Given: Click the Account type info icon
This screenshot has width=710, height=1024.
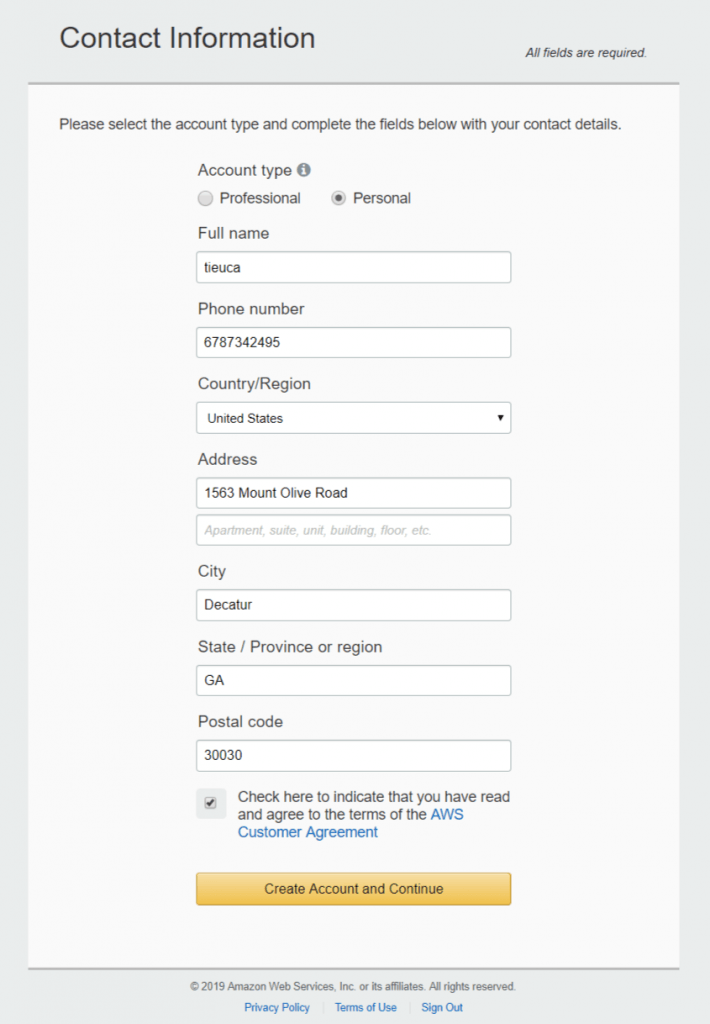Looking at the screenshot, I should (x=304, y=170).
